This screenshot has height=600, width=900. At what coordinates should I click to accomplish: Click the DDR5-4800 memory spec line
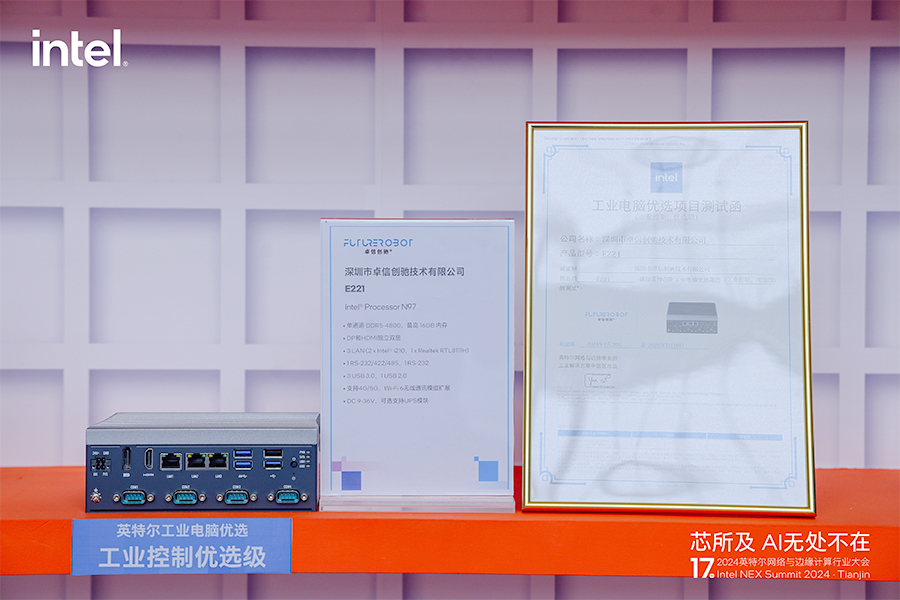coord(395,325)
